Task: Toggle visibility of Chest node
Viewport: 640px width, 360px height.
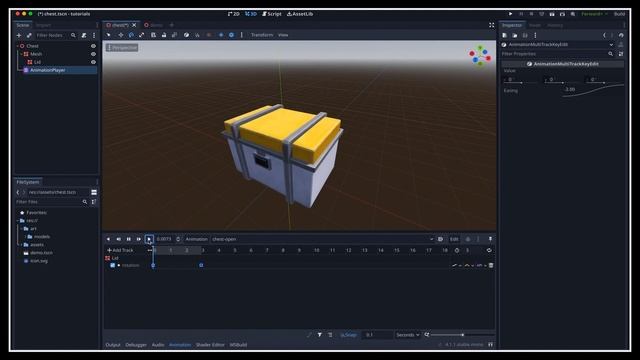Action: click(93, 46)
